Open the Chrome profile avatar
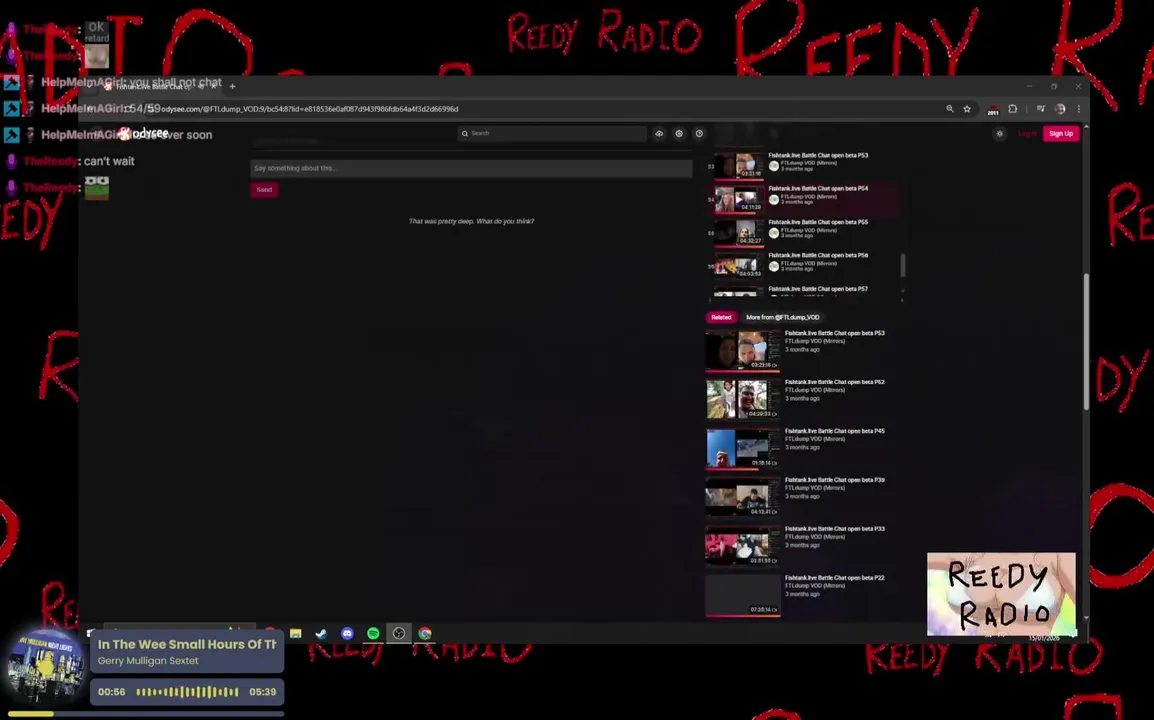This screenshot has width=1154, height=720. (x=1060, y=109)
